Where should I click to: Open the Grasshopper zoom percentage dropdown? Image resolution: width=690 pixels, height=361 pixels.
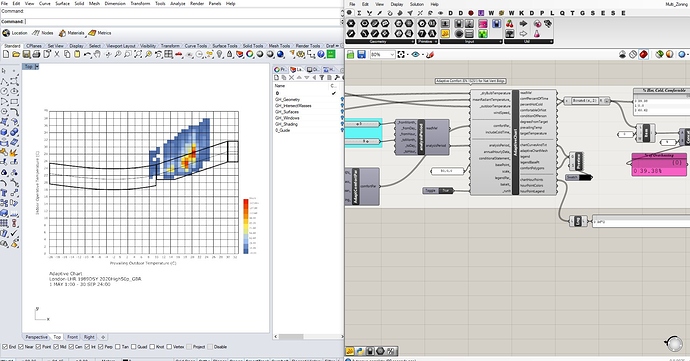[x=382, y=55]
